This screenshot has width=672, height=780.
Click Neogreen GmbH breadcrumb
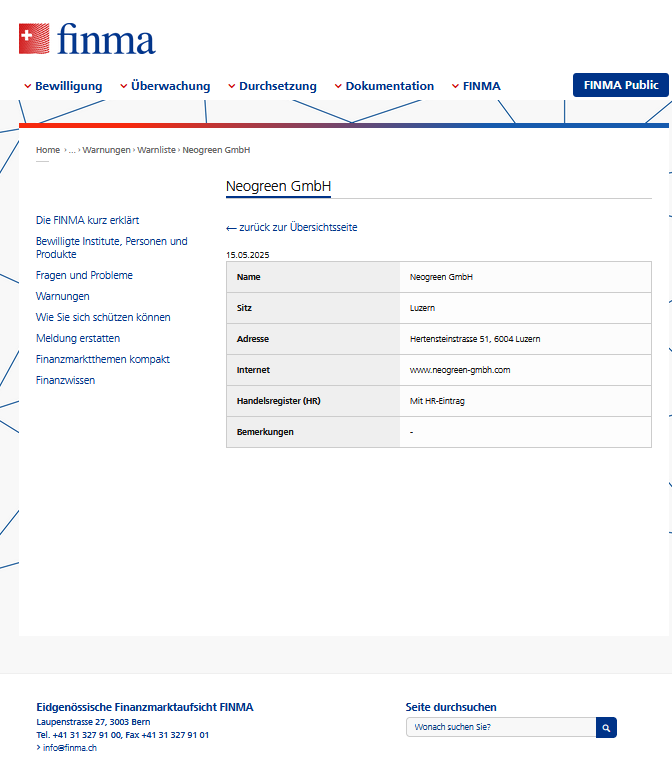point(216,150)
